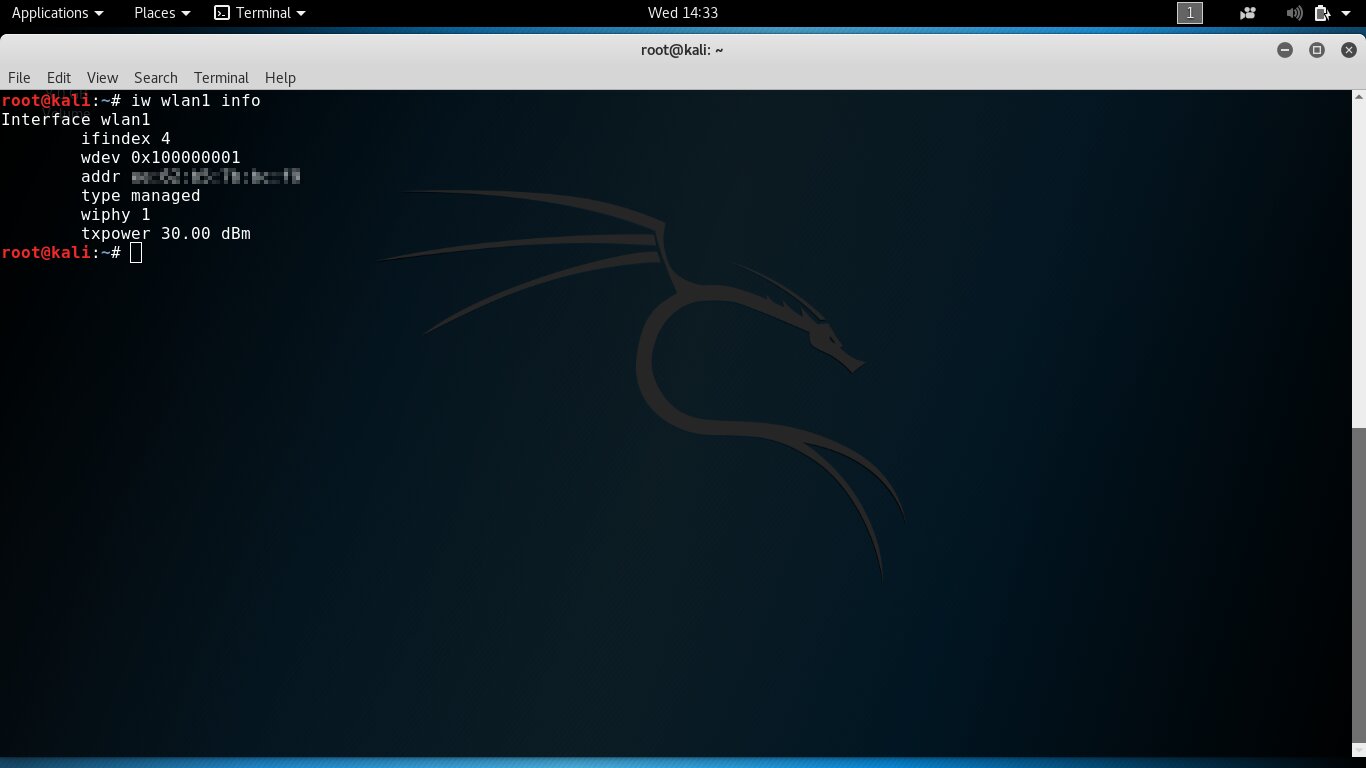1366x768 pixels.
Task: Open the Edit menu
Action: coord(59,78)
